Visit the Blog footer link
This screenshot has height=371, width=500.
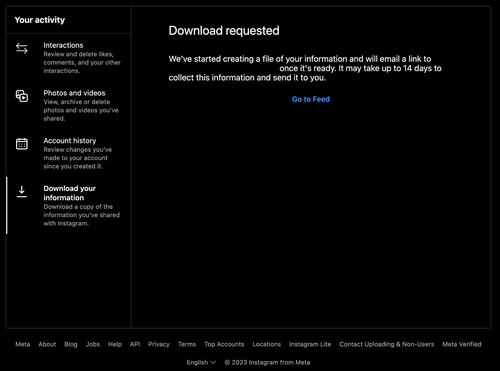[x=71, y=344]
